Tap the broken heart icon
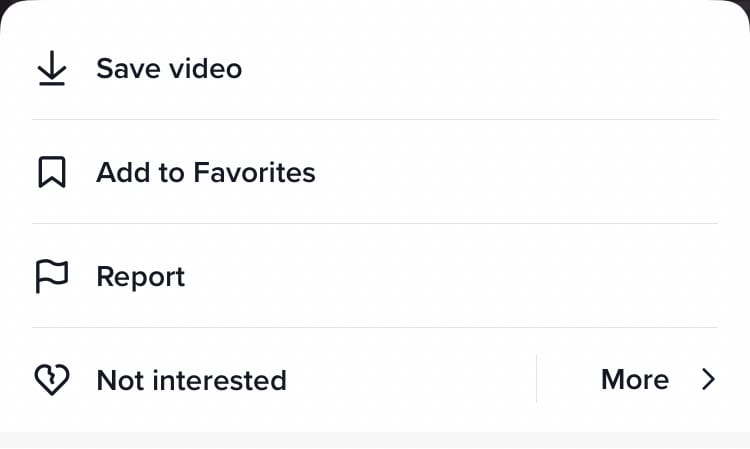The image size is (750, 449). point(51,380)
